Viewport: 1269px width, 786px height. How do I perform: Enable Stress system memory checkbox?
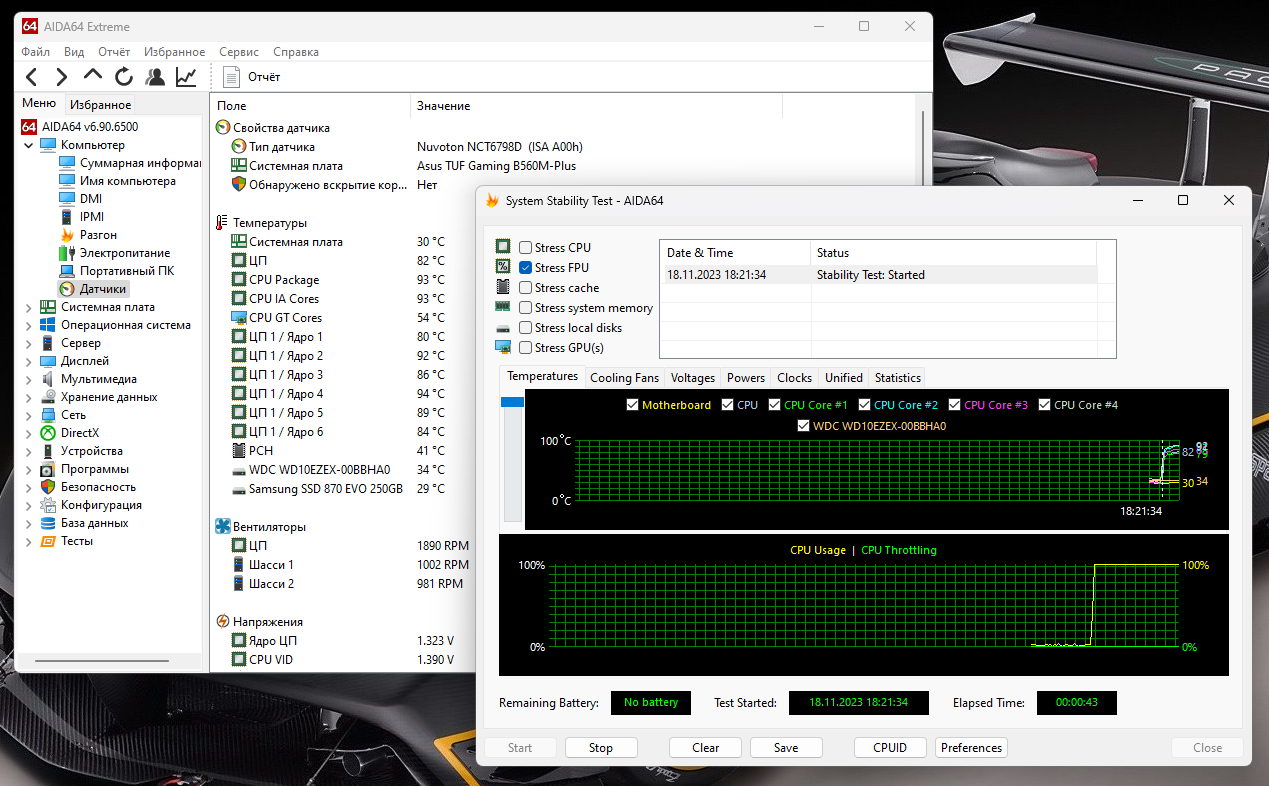(525, 308)
